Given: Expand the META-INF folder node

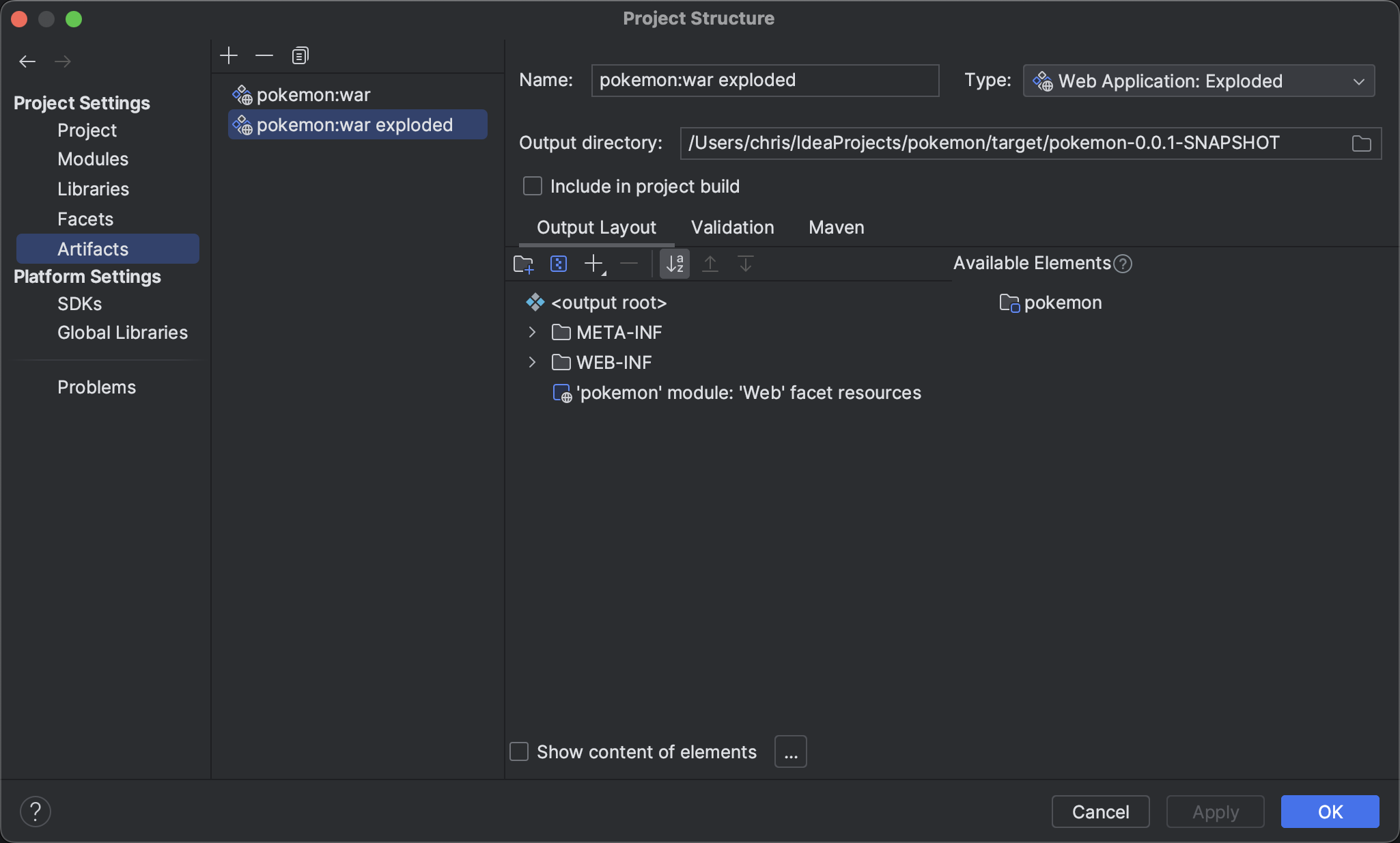Looking at the screenshot, I should tap(532, 333).
